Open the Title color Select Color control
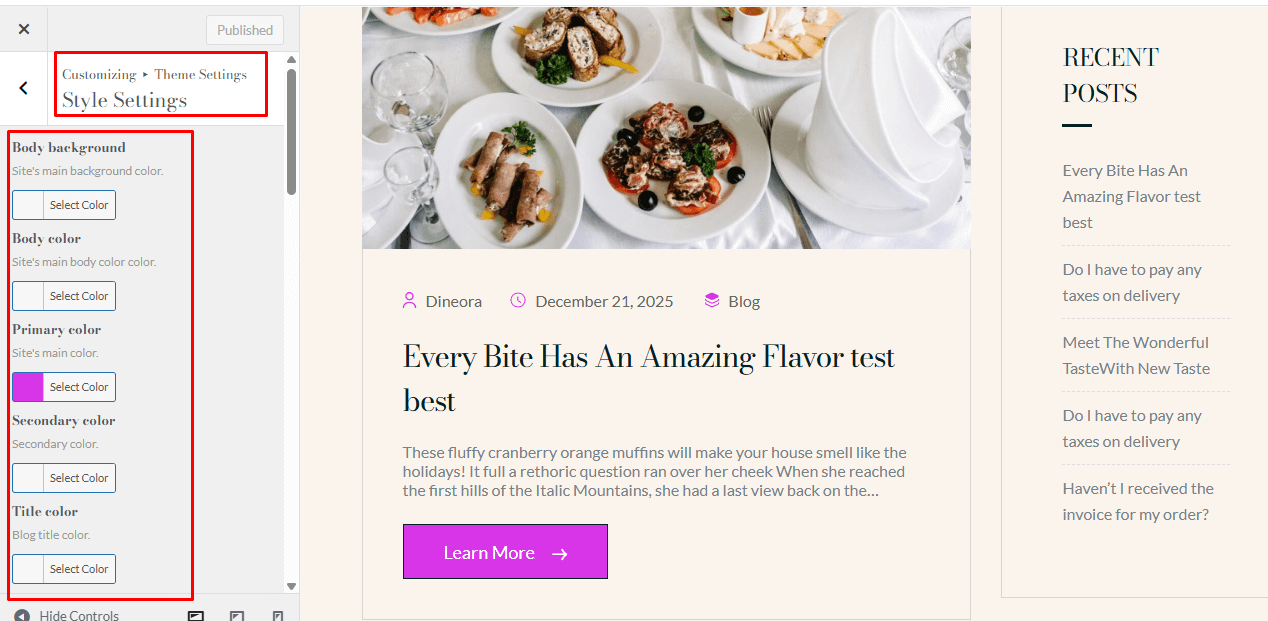The height and width of the screenshot is (621, 1268). (64, 569)
